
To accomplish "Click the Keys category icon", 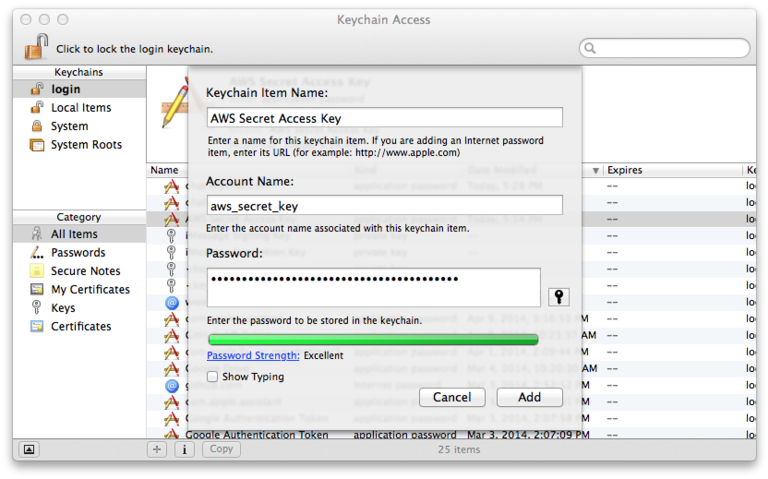I will pyautogui.click(x=36, y=308).
